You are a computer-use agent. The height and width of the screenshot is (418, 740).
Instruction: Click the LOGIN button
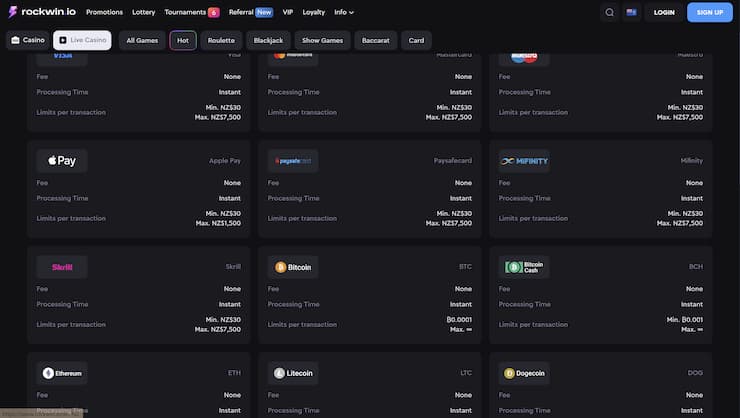(664, 12)
